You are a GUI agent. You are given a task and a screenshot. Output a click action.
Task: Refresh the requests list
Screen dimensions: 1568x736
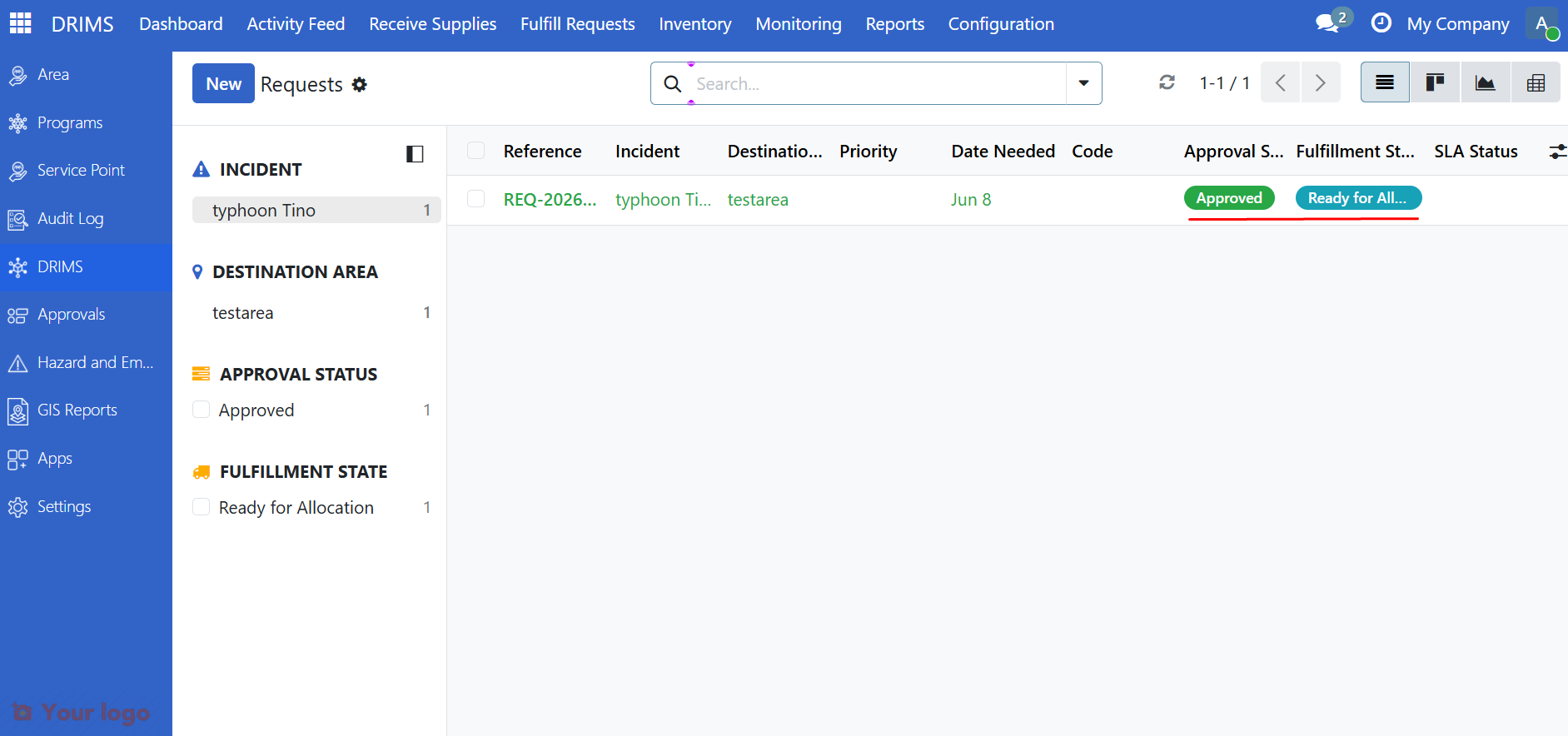[x=1167, y=82]
